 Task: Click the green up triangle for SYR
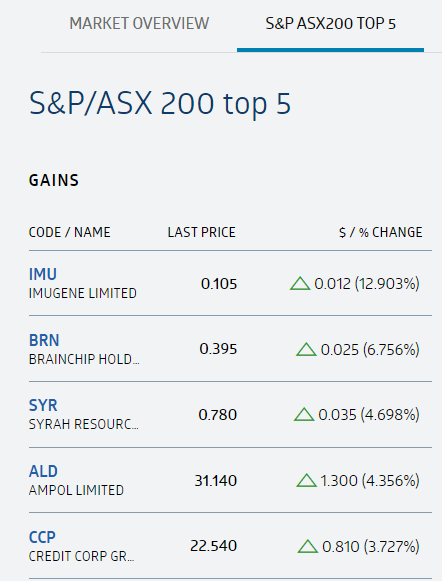[x=304, y=415]
